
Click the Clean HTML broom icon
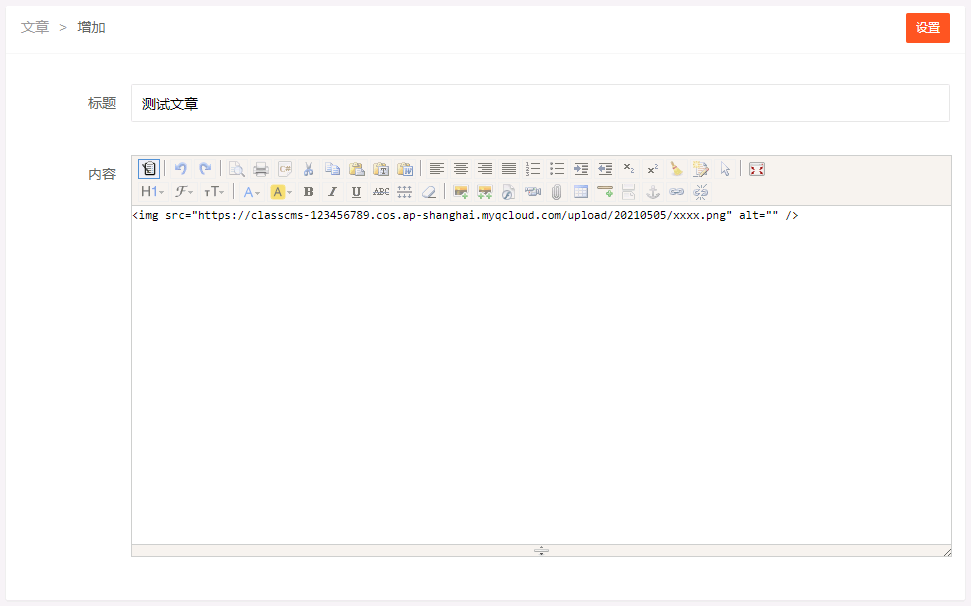pos(677,169)
